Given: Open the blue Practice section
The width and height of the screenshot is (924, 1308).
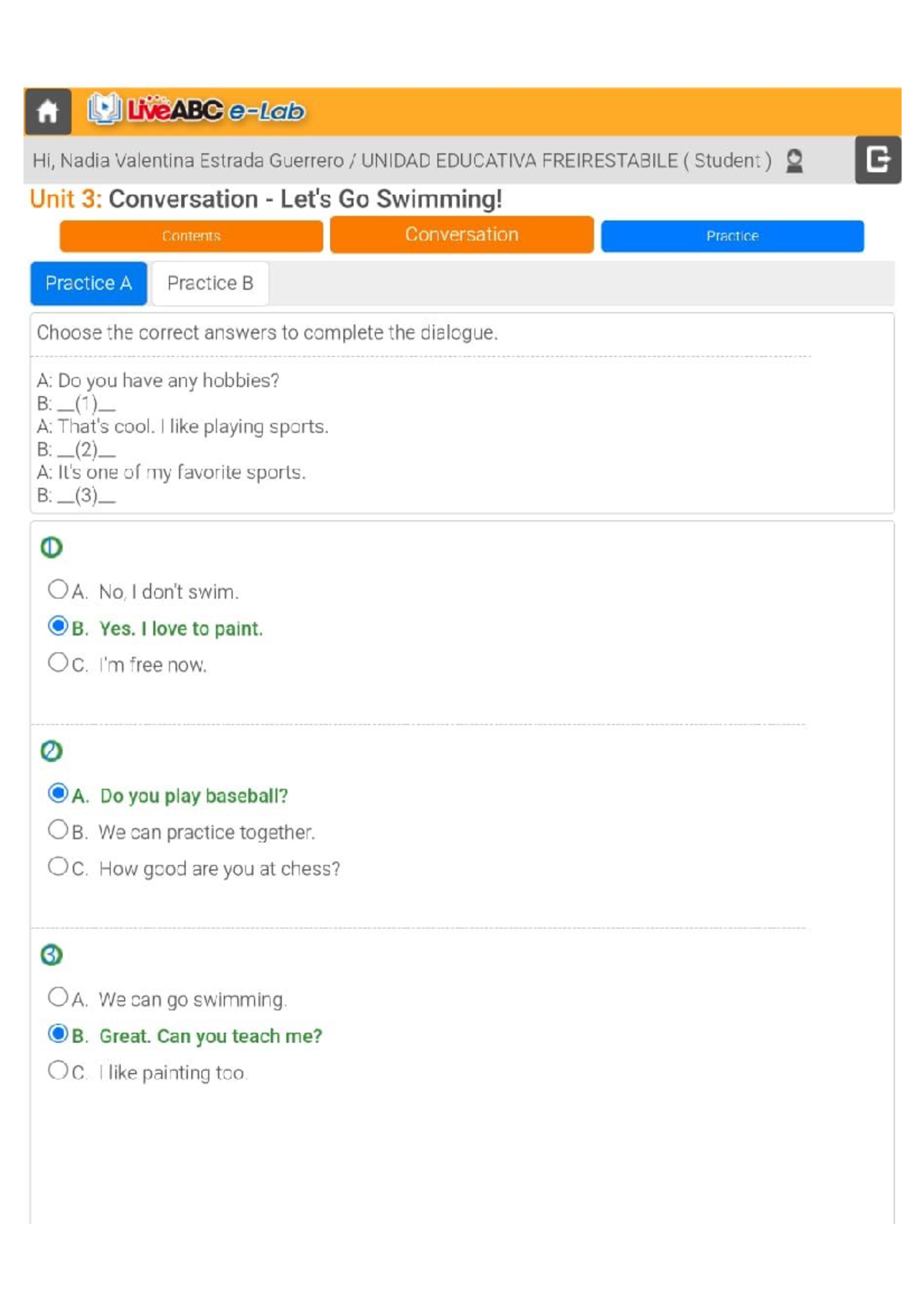Looking at the screenshot, I should 732,236.
